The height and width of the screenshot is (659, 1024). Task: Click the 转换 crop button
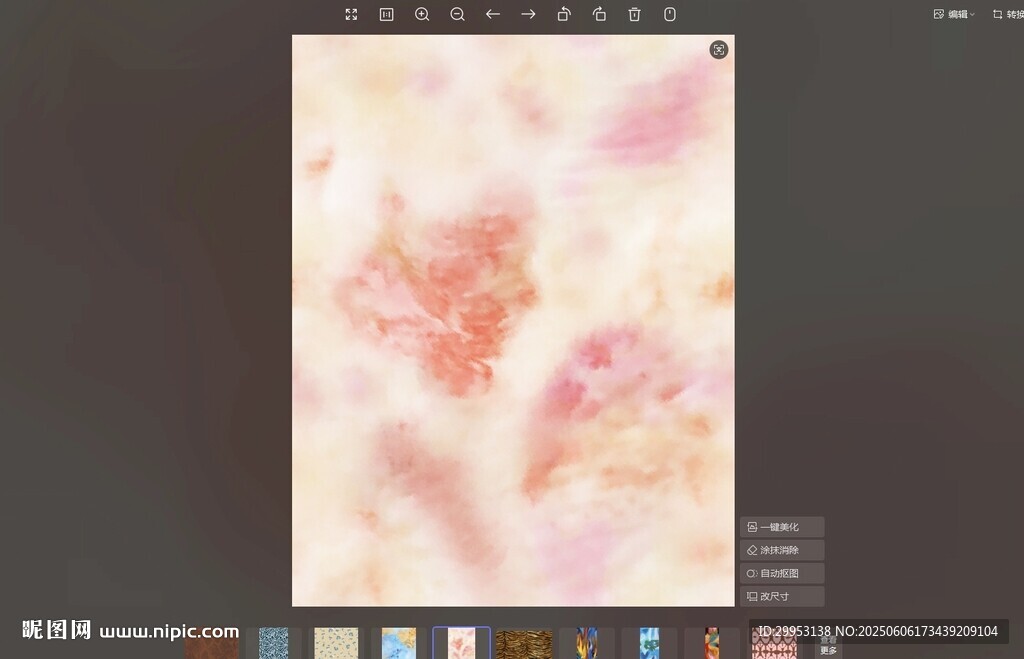(1008, 14)
